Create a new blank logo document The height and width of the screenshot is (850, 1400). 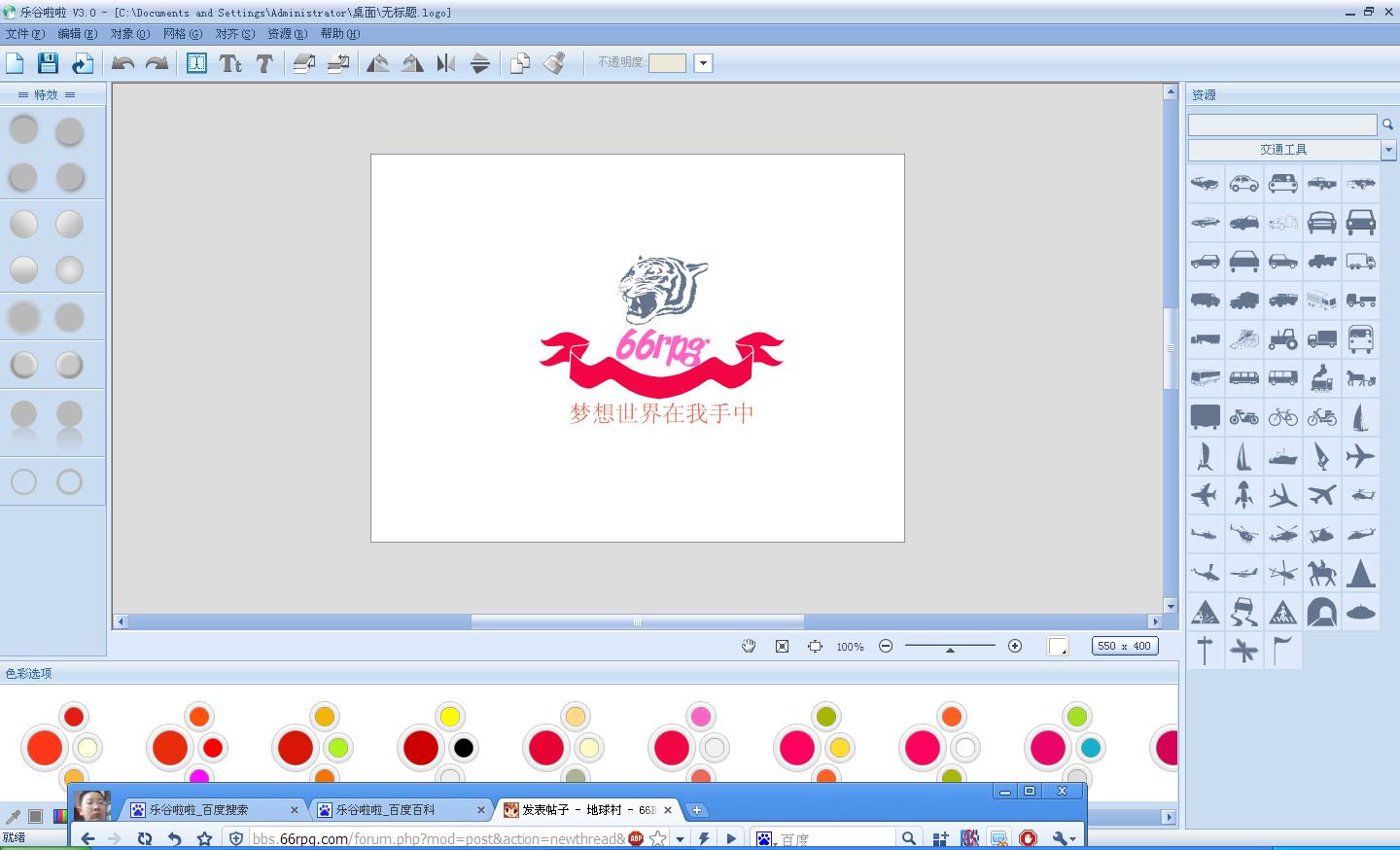pyautogui.click(x=15, y=63)
